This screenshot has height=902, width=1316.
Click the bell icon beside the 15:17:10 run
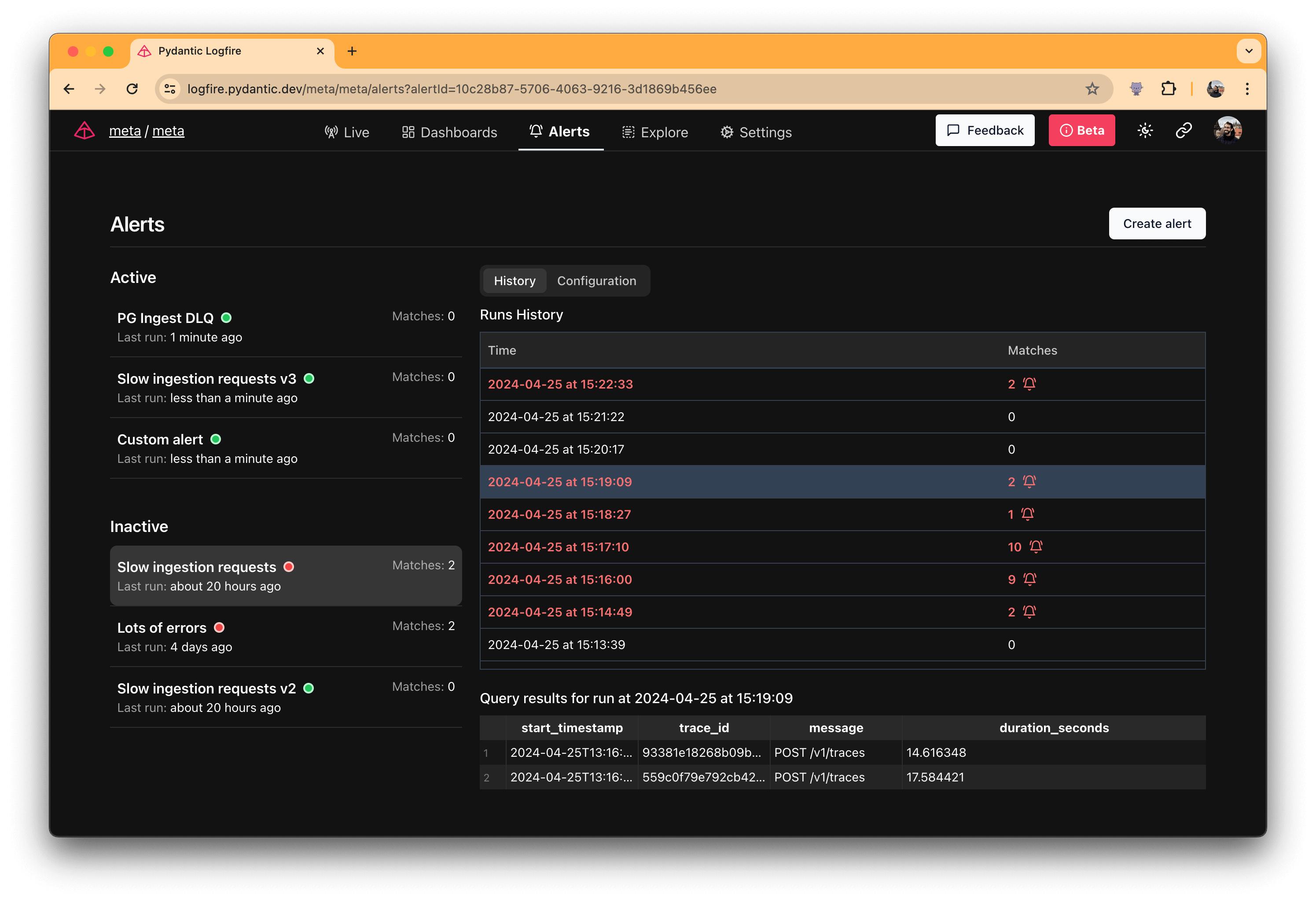1037,546
